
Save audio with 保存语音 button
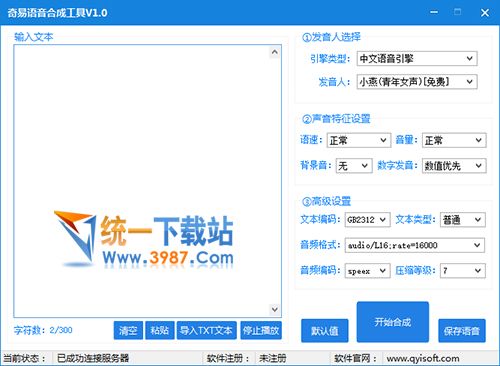point(462,331)
